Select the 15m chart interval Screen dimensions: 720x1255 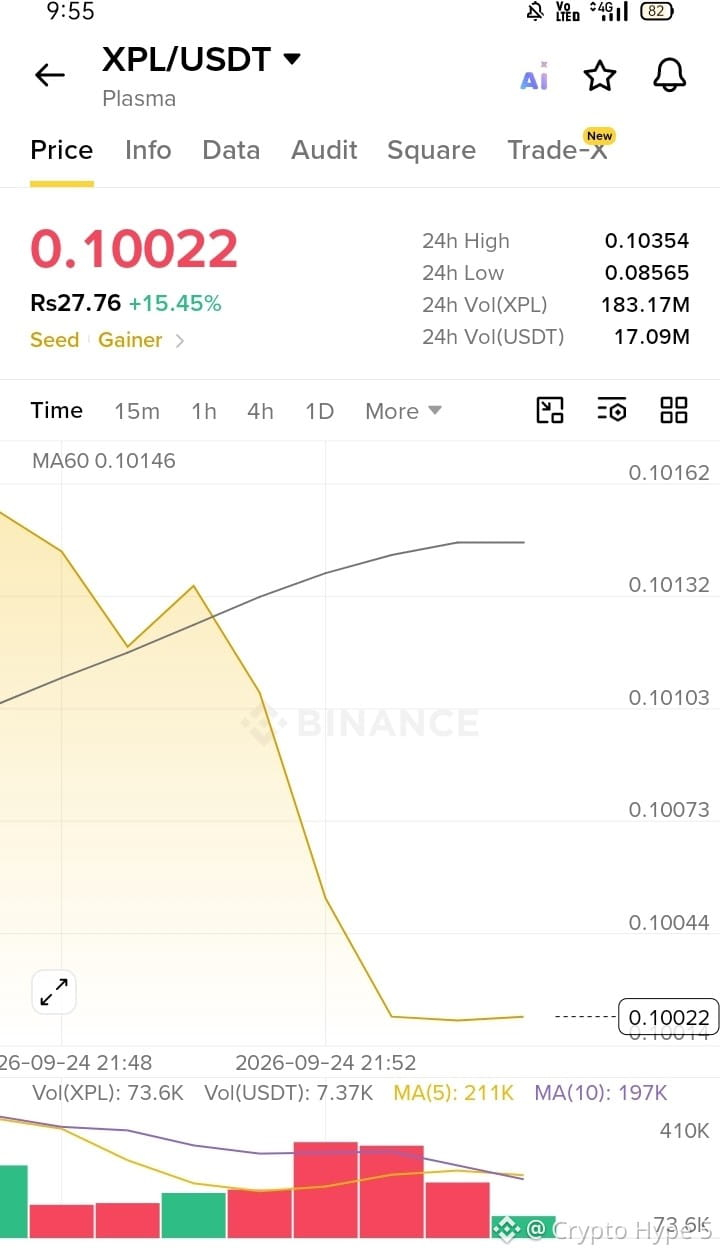137,411
